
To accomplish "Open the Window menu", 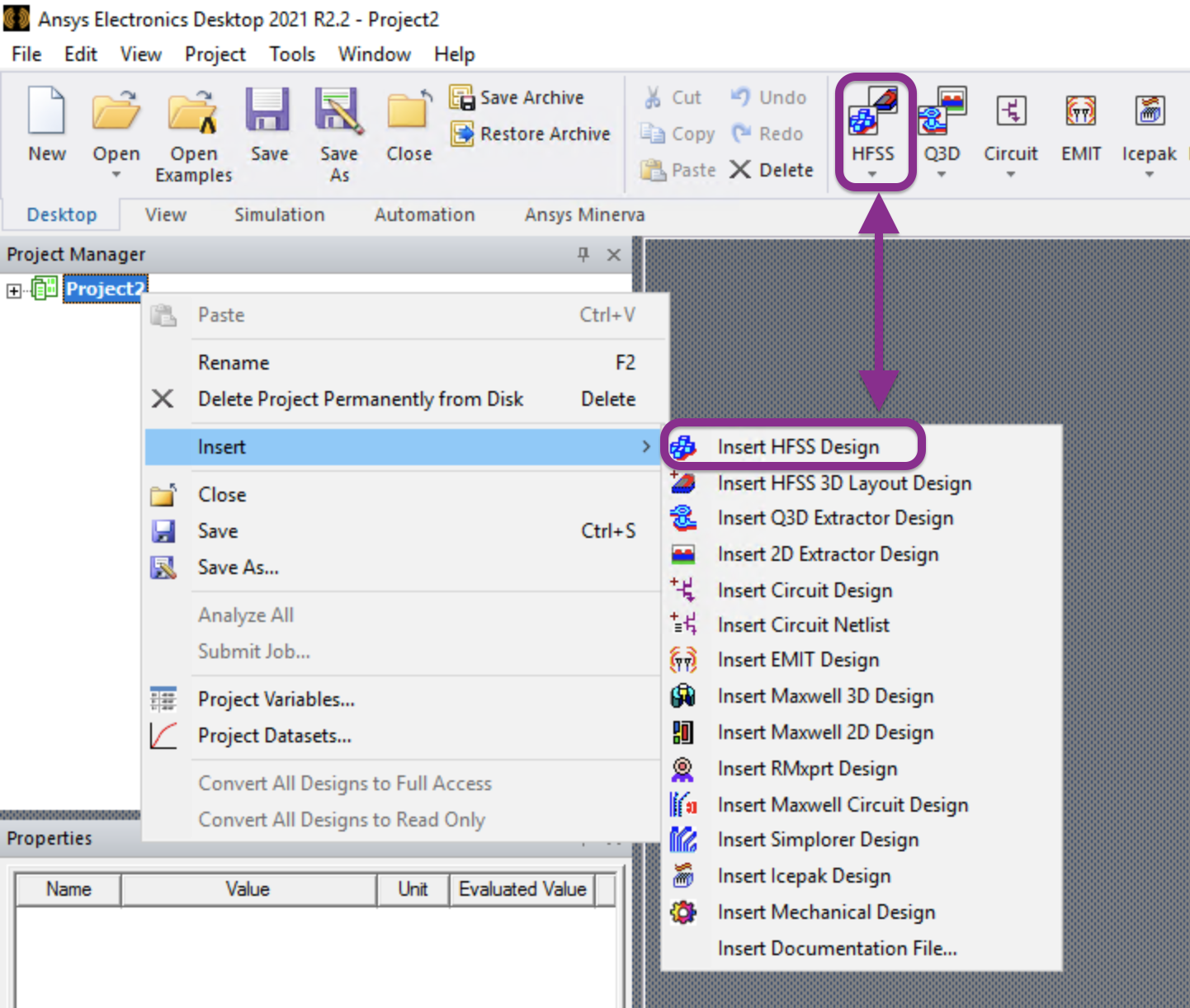I will 375,54.
